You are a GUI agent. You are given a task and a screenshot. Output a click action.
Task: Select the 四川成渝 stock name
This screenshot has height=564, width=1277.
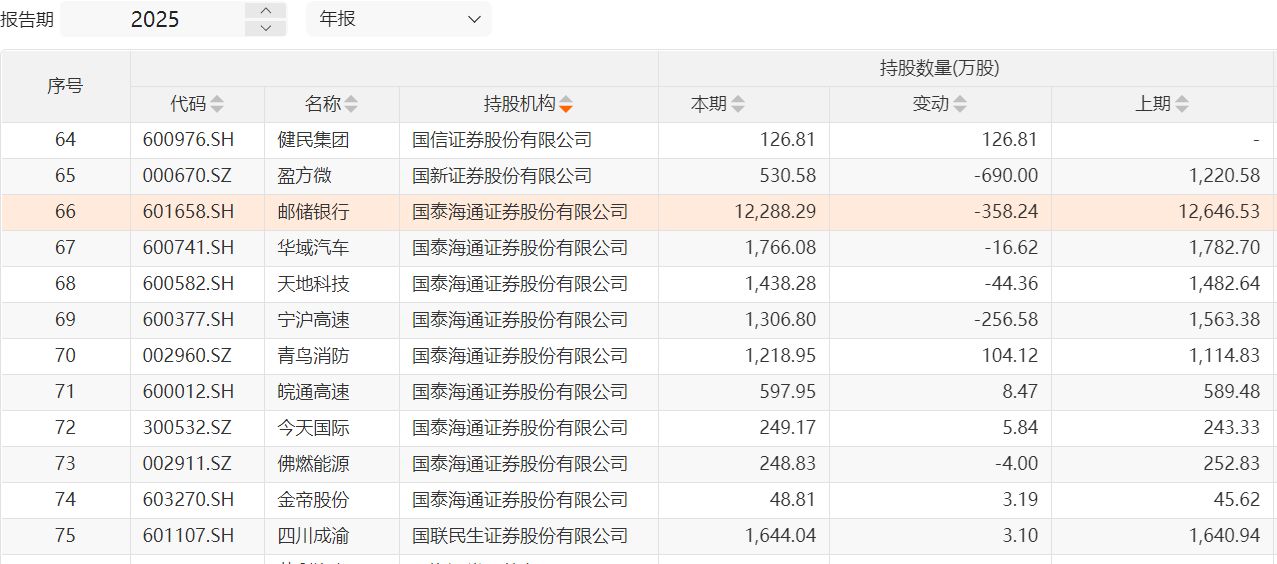point(314,536)
